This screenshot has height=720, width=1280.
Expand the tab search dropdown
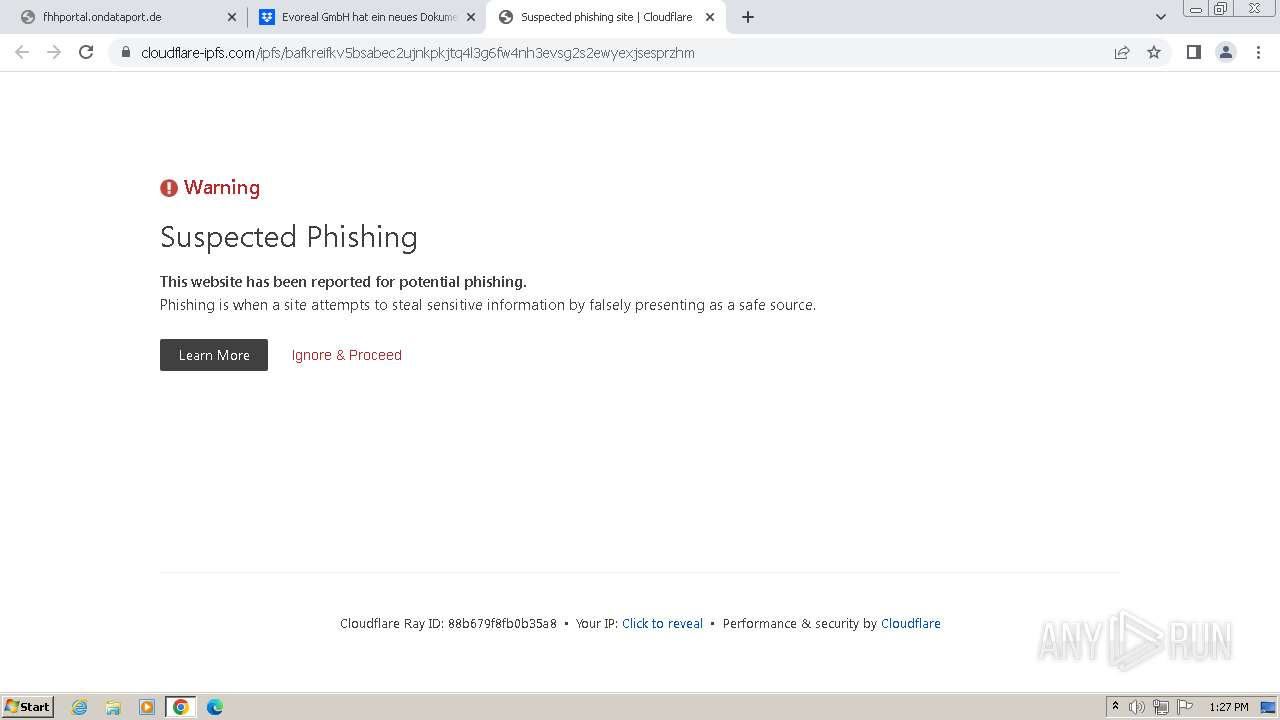pyautogui.click(x=1160, y=17)
